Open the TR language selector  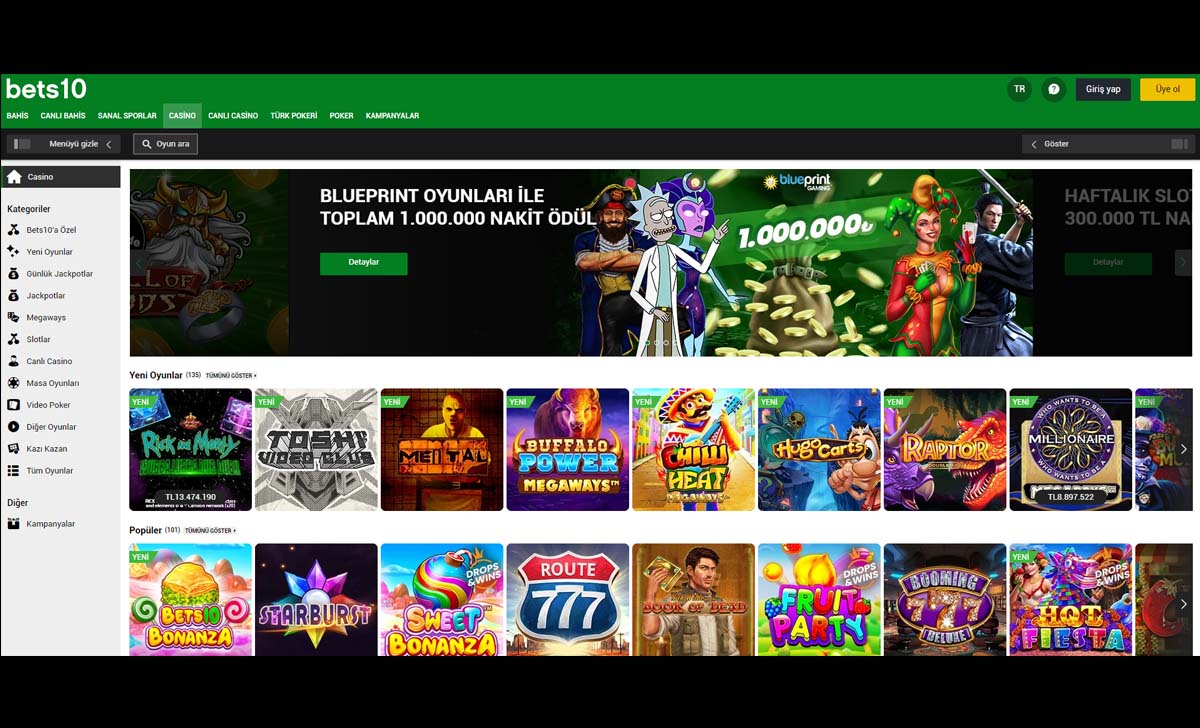[x=1019, y=89]
